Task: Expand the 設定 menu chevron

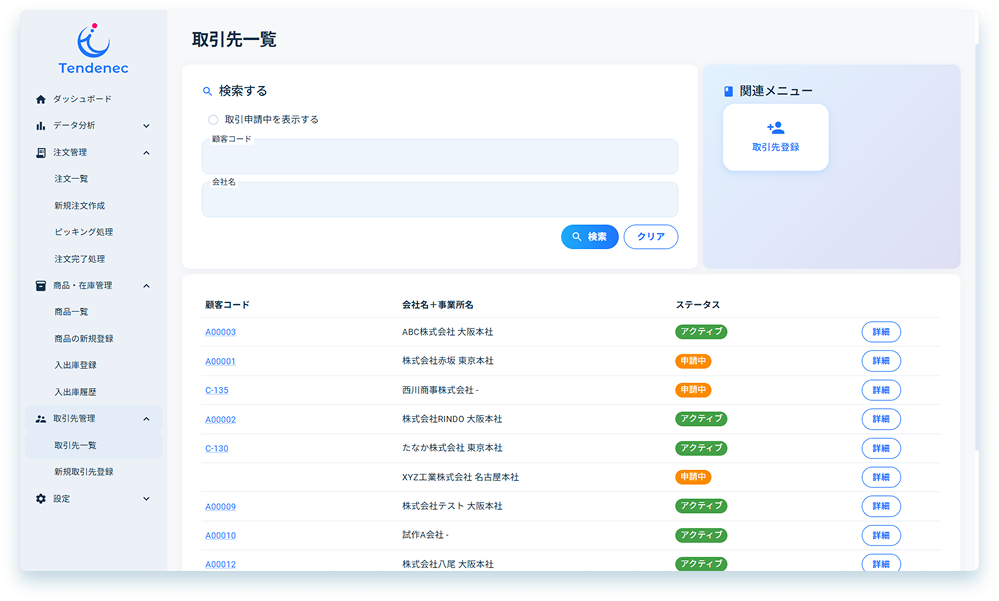Action: point(146,498)
